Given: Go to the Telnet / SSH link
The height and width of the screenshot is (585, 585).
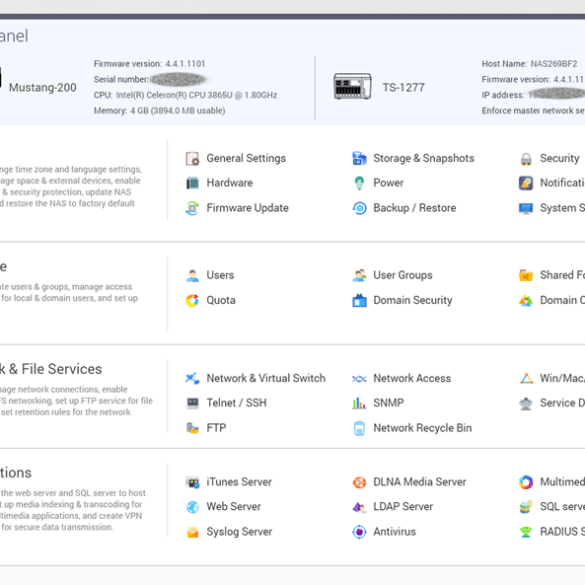Looking at the screenshot, I should point(237,403).
